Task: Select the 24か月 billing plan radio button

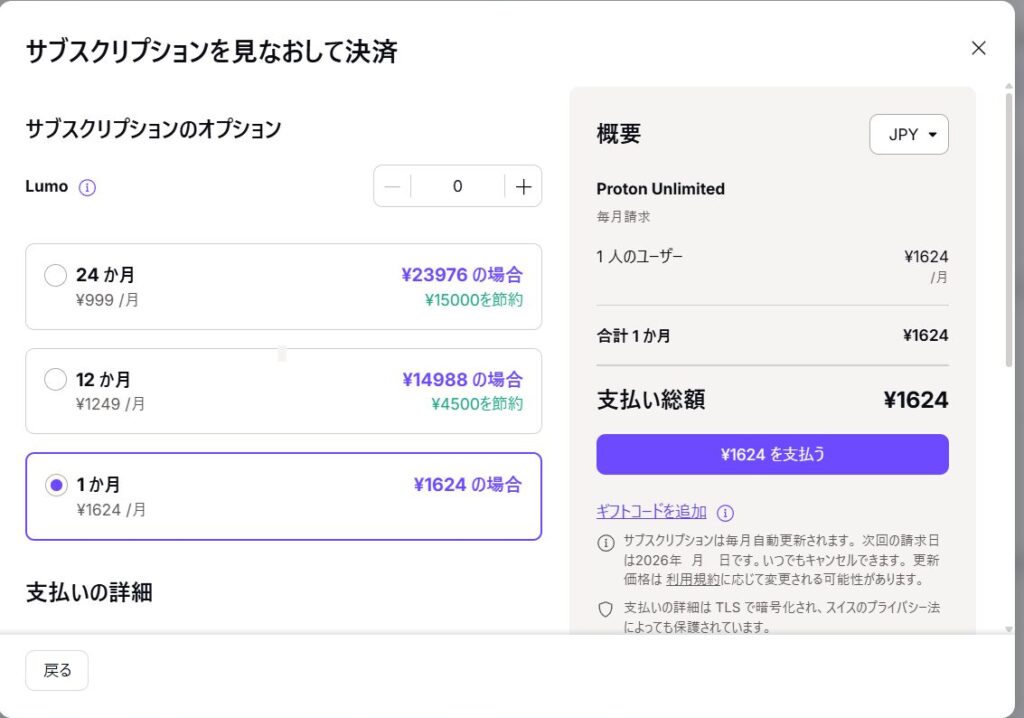Action: pos(55,275)
